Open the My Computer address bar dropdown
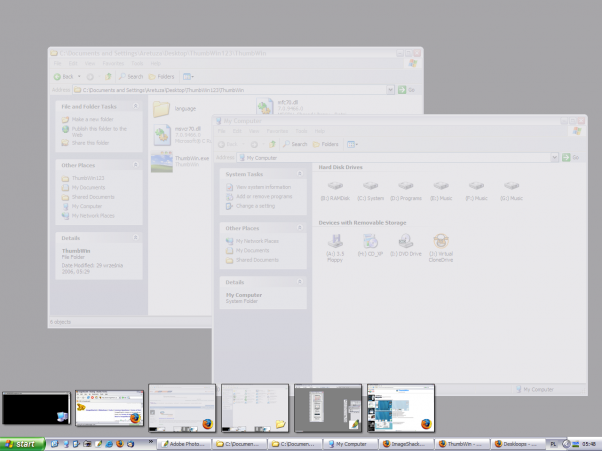The width and height of the screenshot is (602, 451). click(554, 157)
